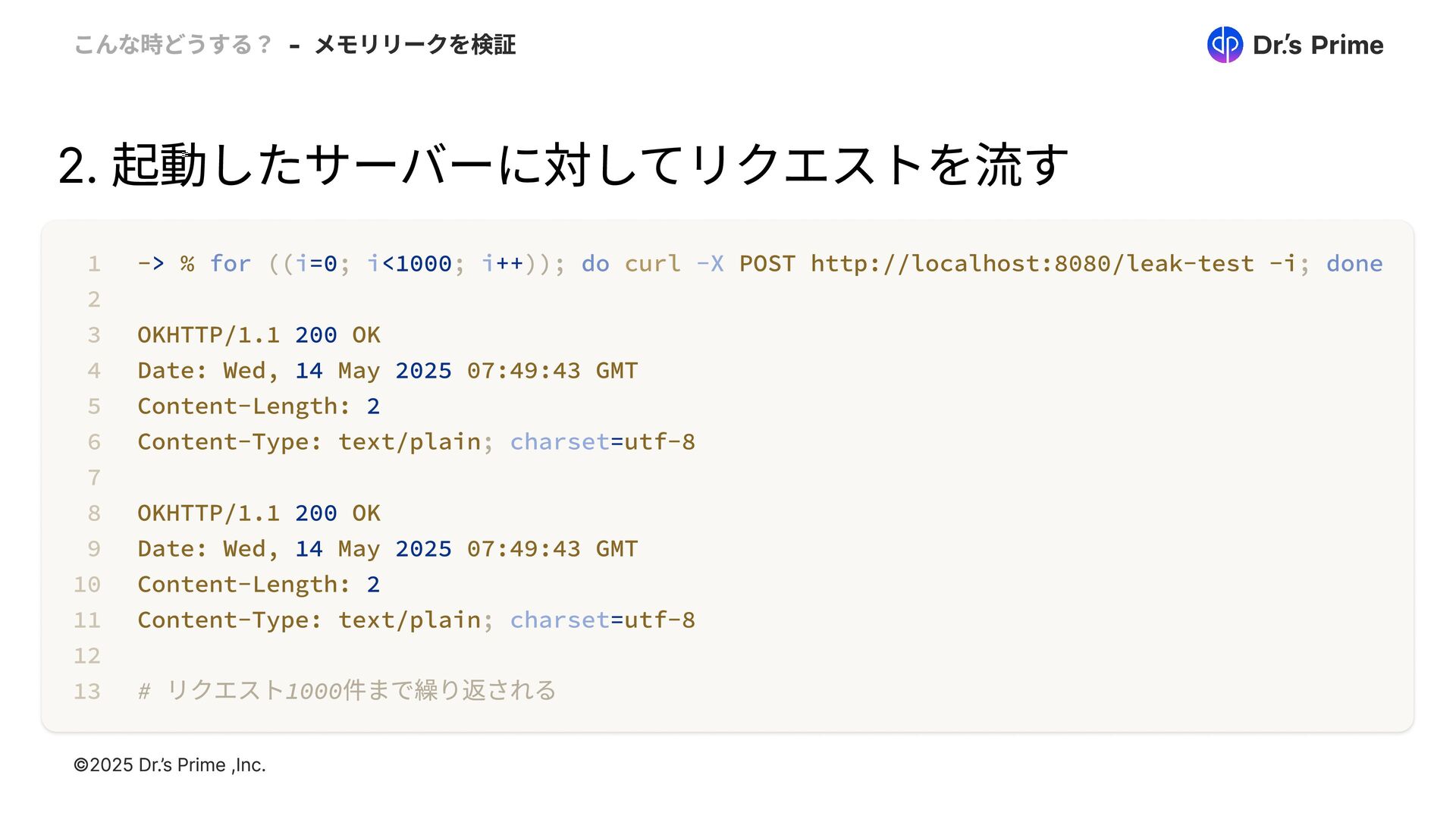Click the second OKHTTP/1.1 200 OK line
The width and height of the screenshot is (1456, 819).
coord(259,513)
